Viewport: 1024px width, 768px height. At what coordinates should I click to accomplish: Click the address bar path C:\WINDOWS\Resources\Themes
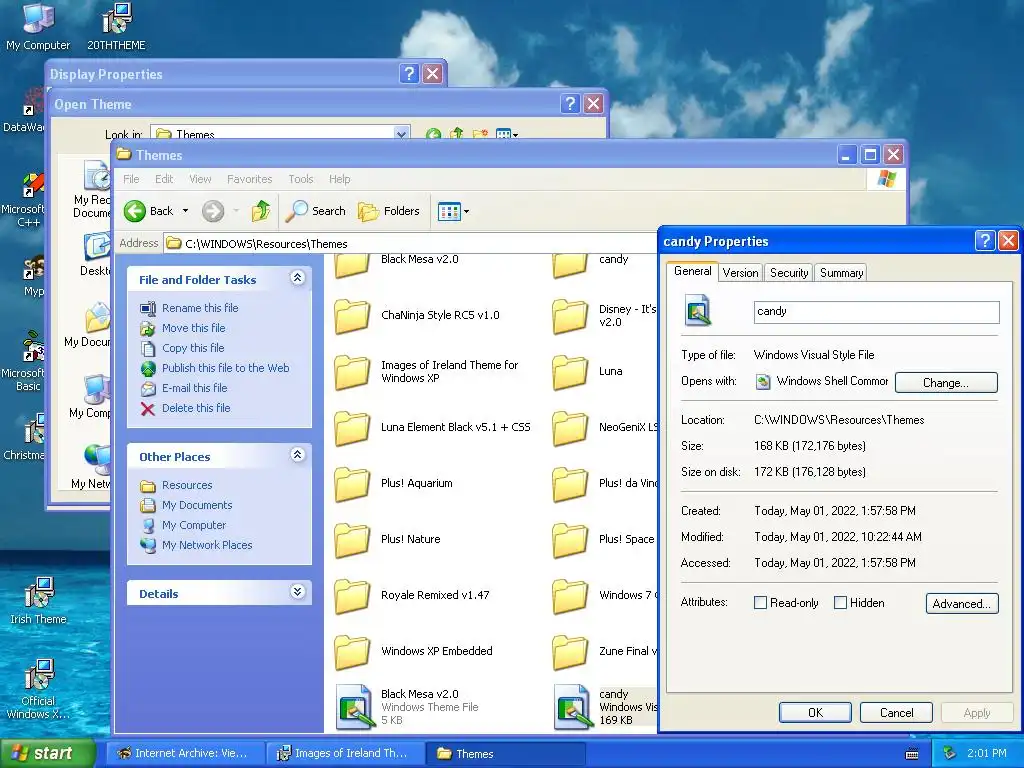pos(266,244)
